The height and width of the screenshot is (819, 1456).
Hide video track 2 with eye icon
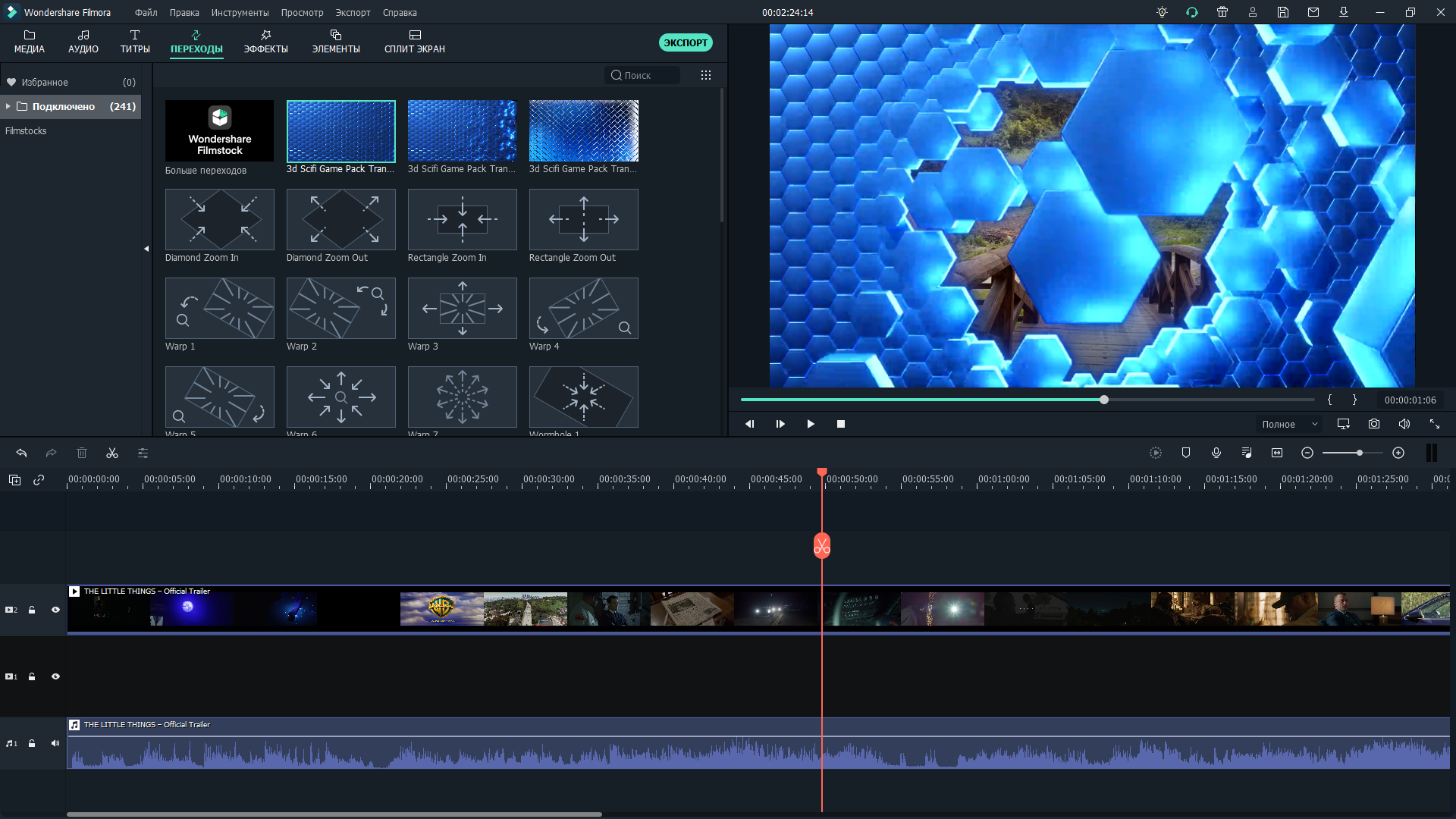(x=55, y=610)
